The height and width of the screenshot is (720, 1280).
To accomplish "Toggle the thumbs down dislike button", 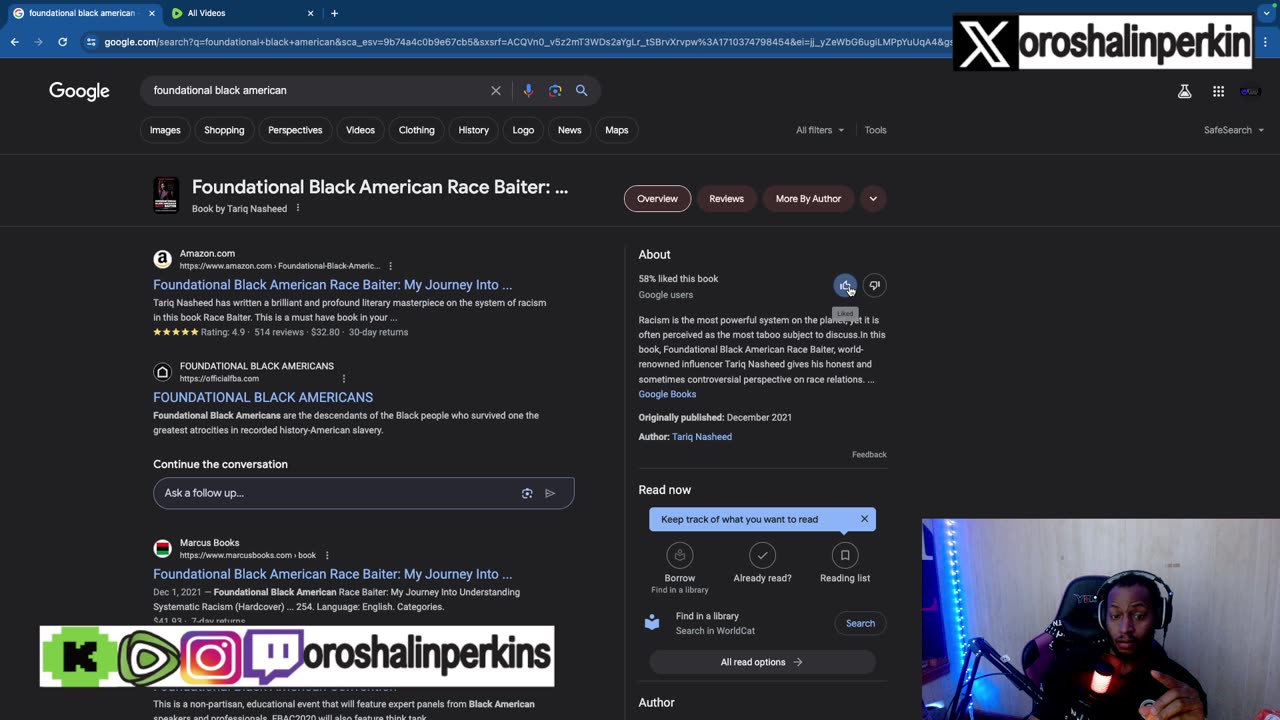I will point(874,286).
